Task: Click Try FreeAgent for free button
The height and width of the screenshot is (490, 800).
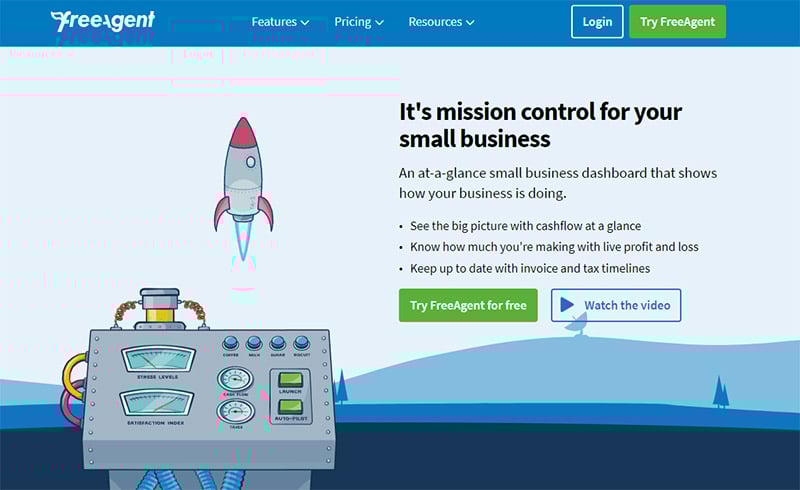Action: 468,305
